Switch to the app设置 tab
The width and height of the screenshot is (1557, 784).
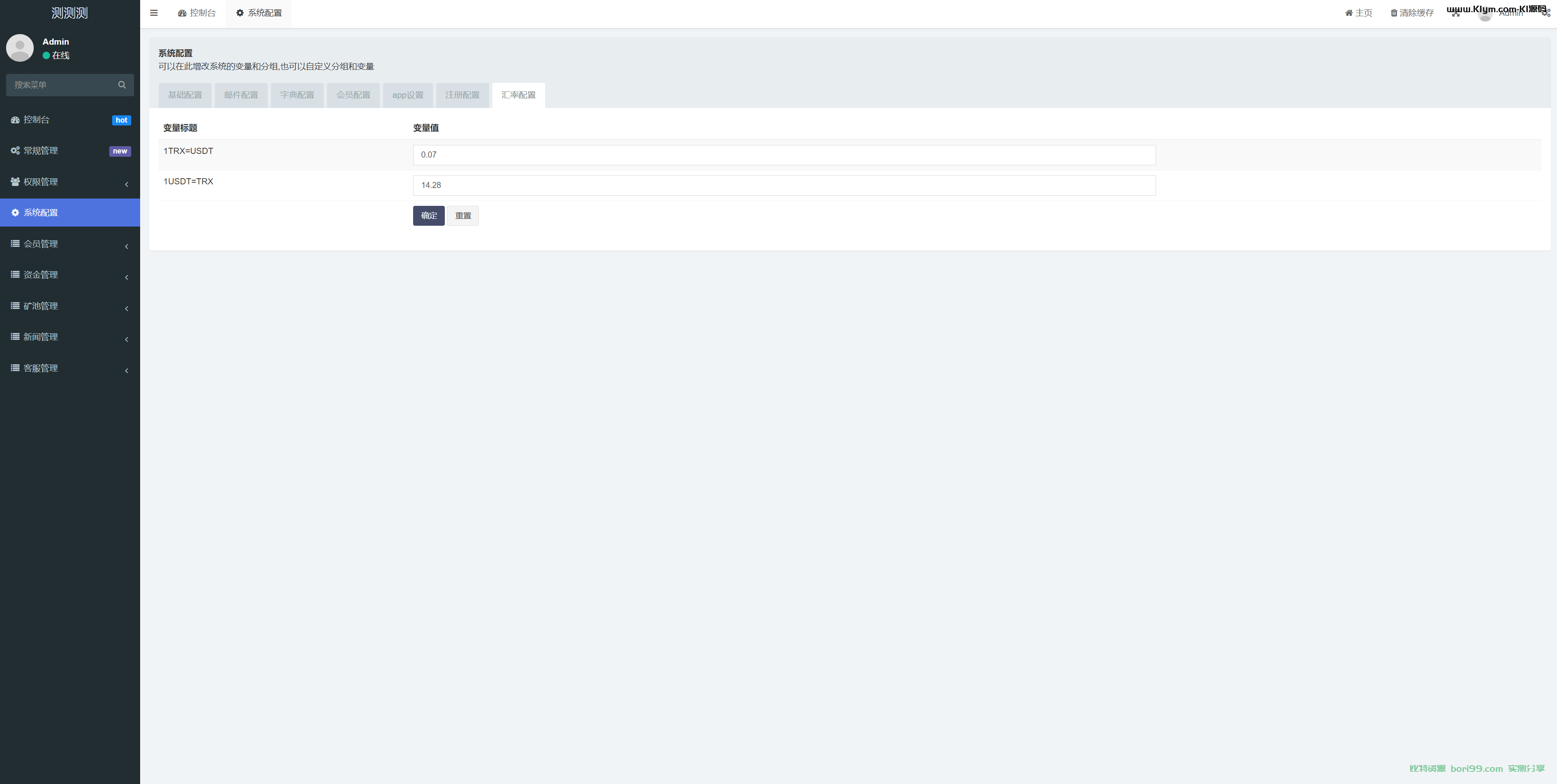coord(407,95)
